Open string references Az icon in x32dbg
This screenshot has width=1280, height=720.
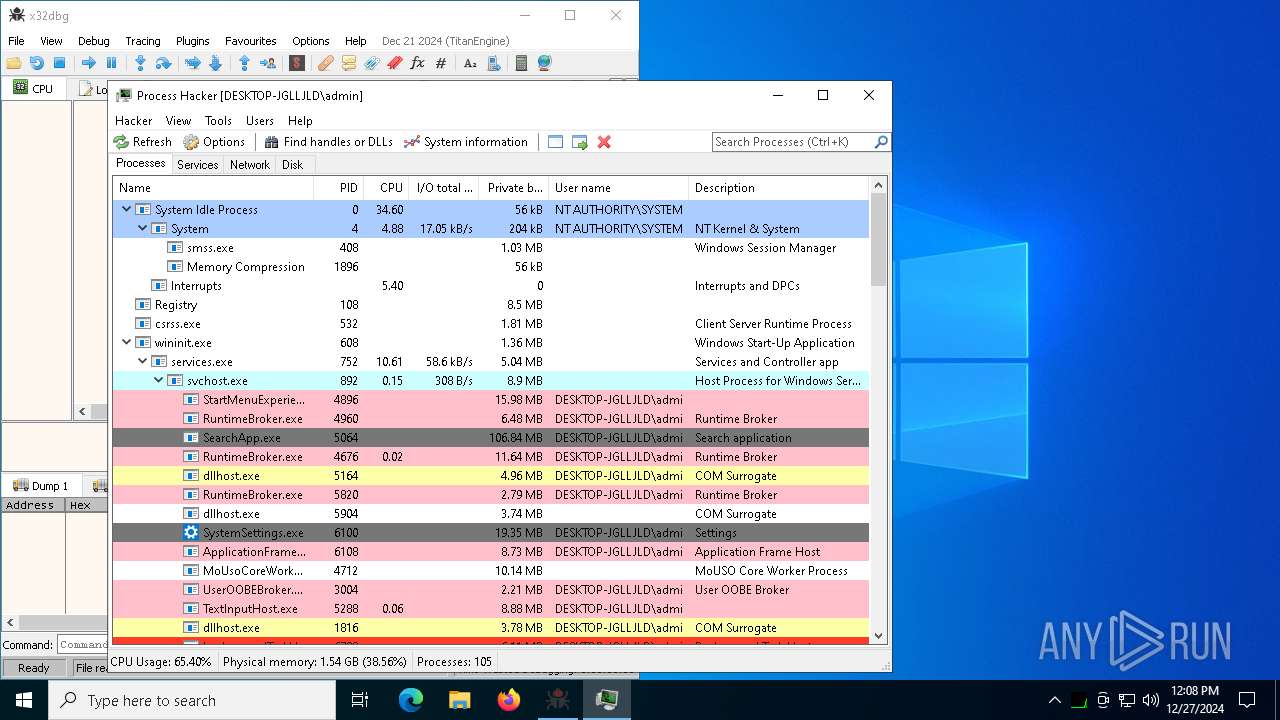pos(470,63)
